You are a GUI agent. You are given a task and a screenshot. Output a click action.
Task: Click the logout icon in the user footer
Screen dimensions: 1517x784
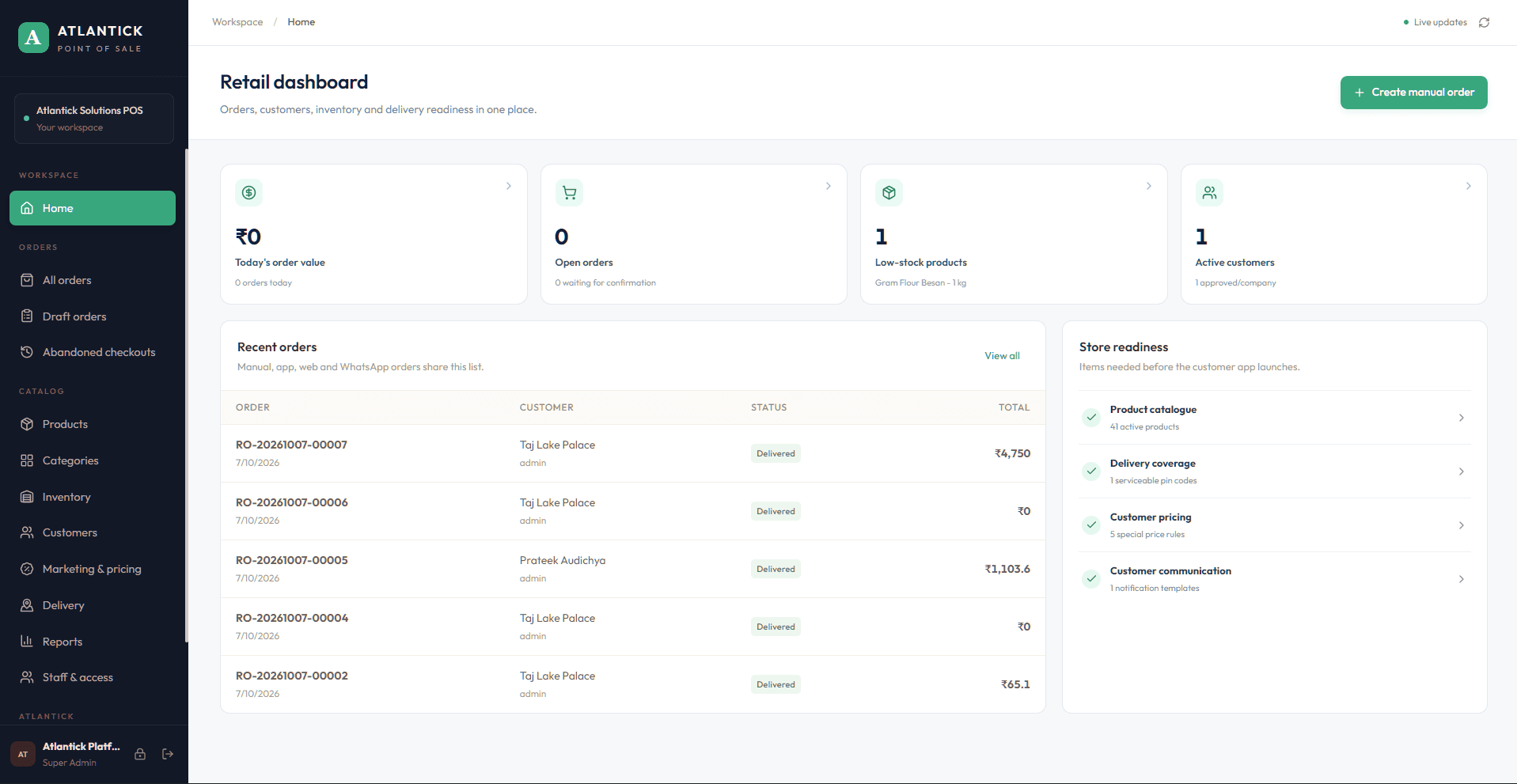[x=168, y=754]
